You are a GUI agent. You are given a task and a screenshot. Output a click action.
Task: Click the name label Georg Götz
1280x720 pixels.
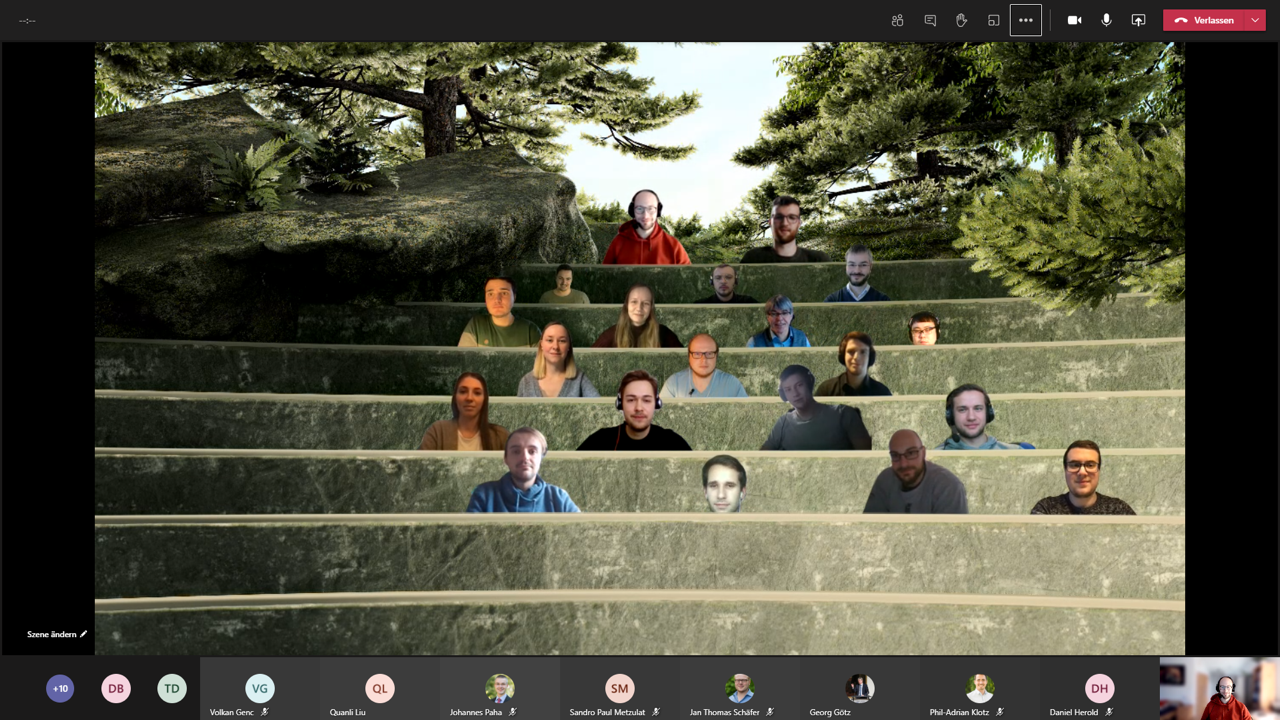click(x=830, y=712)
